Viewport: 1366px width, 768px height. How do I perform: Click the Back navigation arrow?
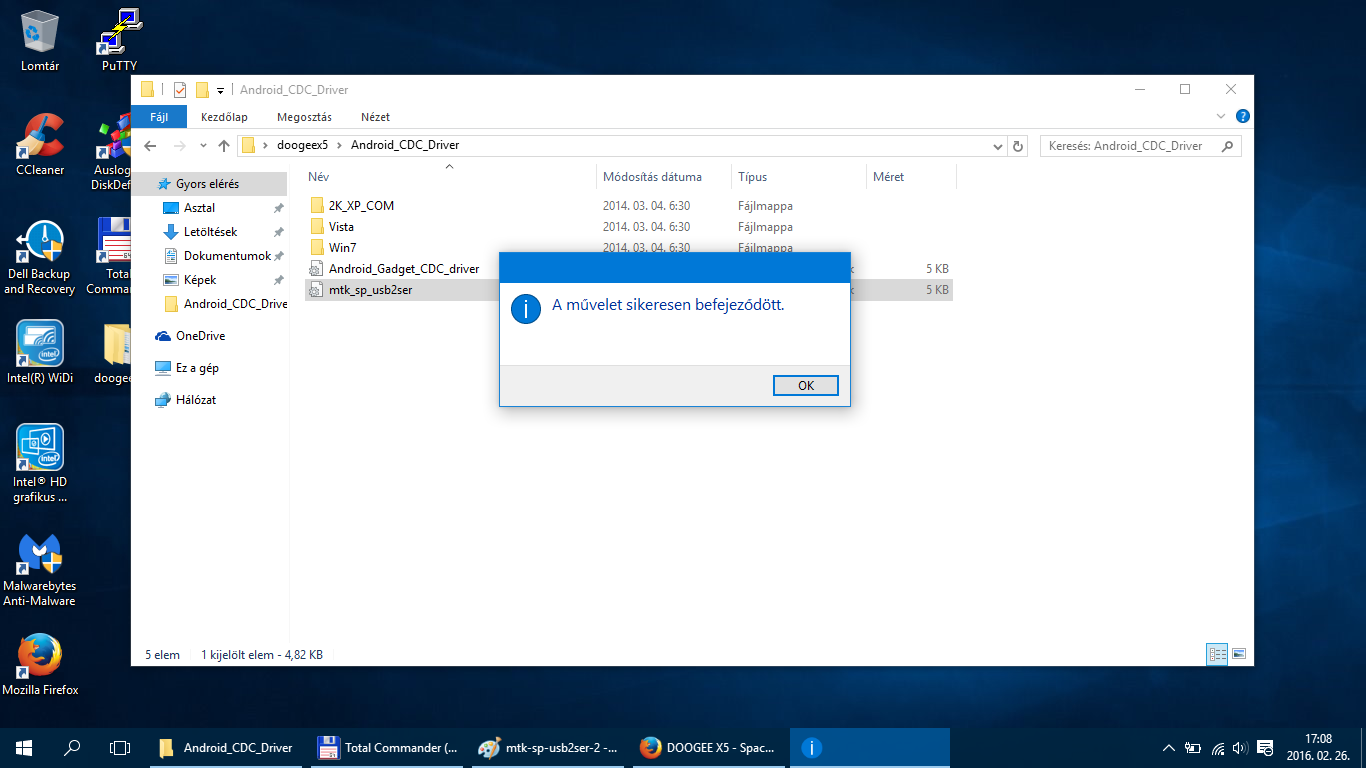pyautogui.click(x=151, y=146)
